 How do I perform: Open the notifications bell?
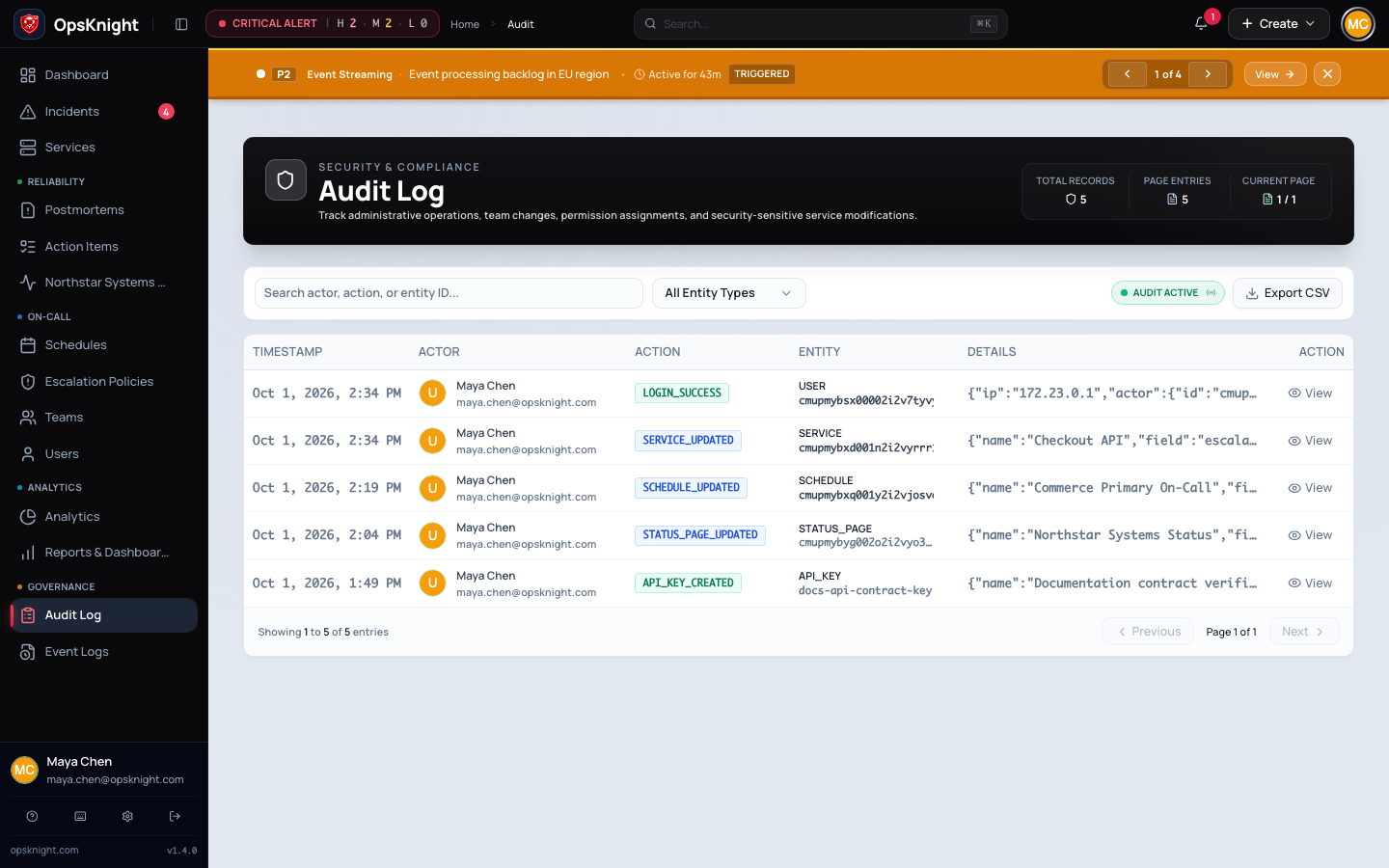point(1201,24)
